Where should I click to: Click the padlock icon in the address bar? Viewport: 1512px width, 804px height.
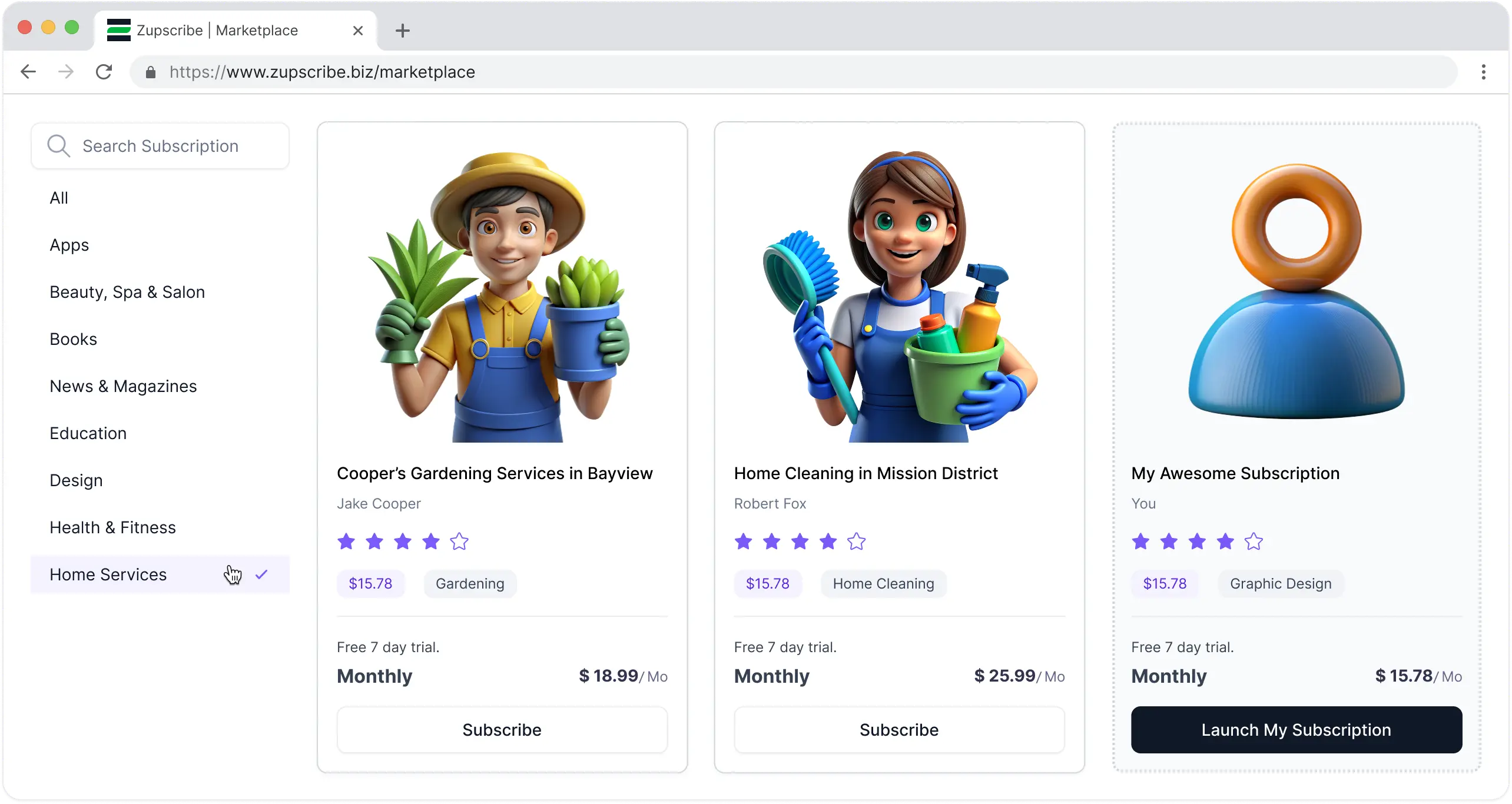(x=150, y=72)
